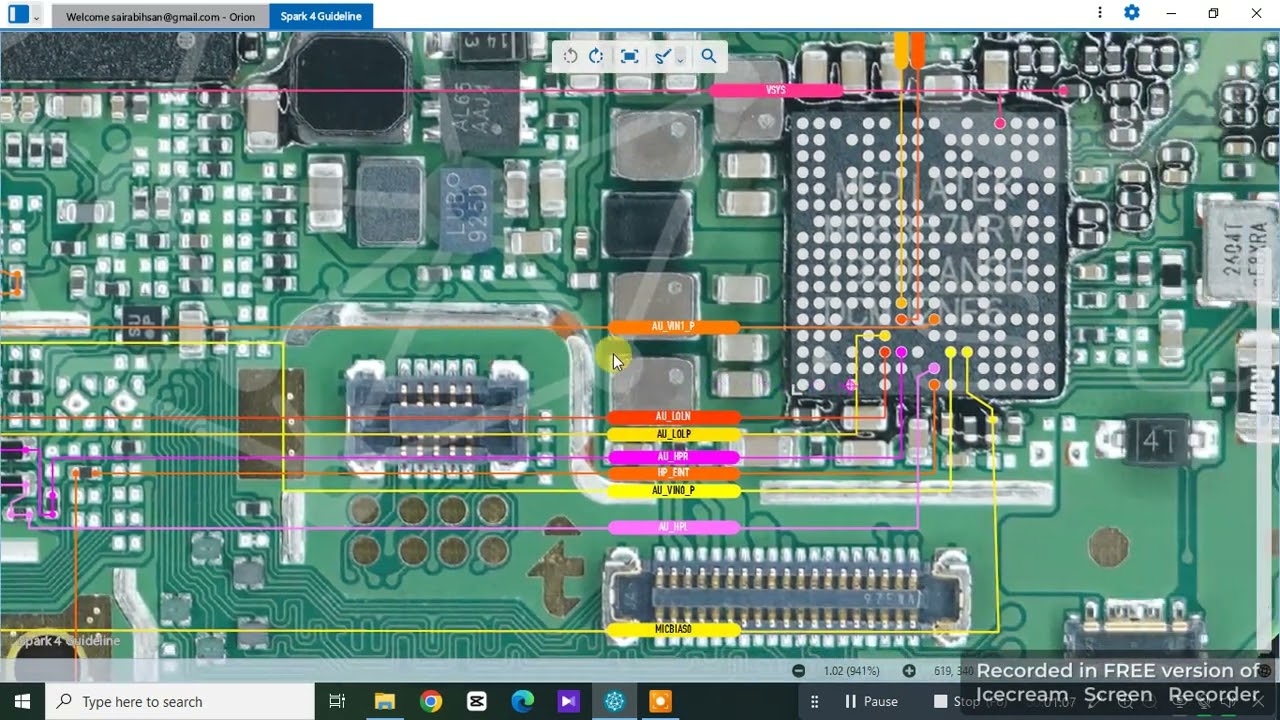Select the Spark 4 Guideline tab

pos(321,16)
